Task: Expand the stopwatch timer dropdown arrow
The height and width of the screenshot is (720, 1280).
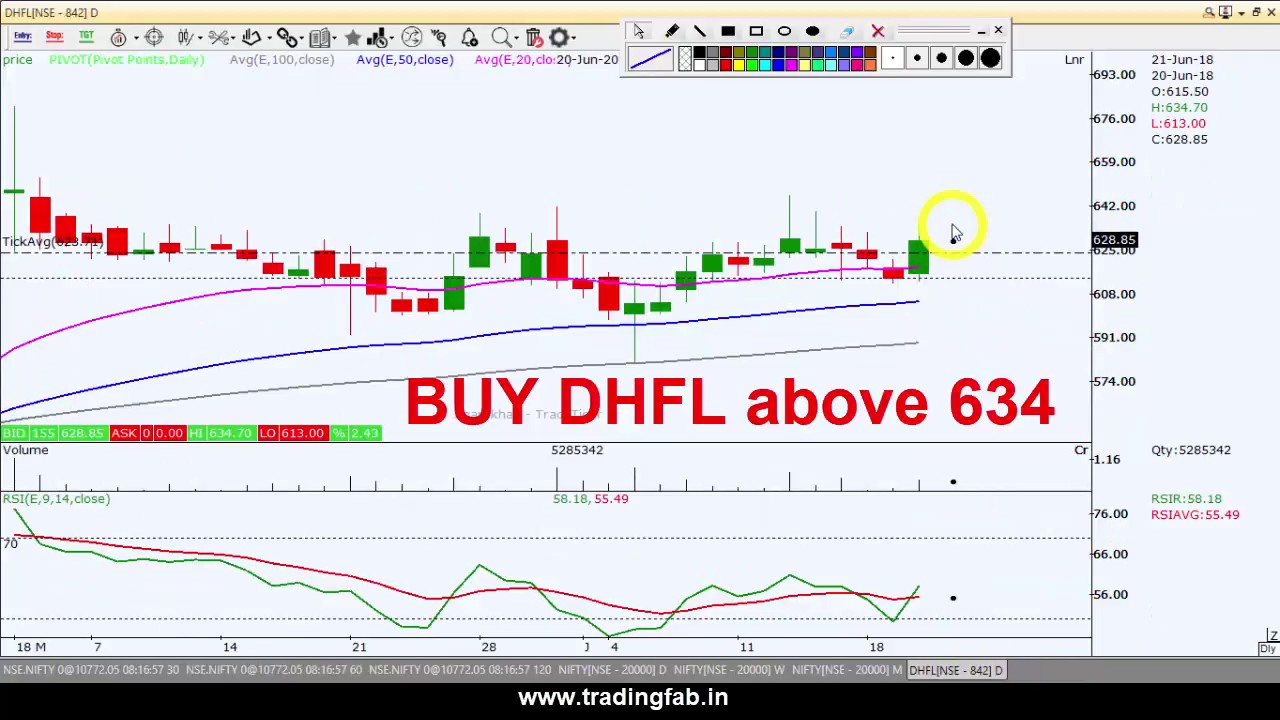Action: [136, 38]
